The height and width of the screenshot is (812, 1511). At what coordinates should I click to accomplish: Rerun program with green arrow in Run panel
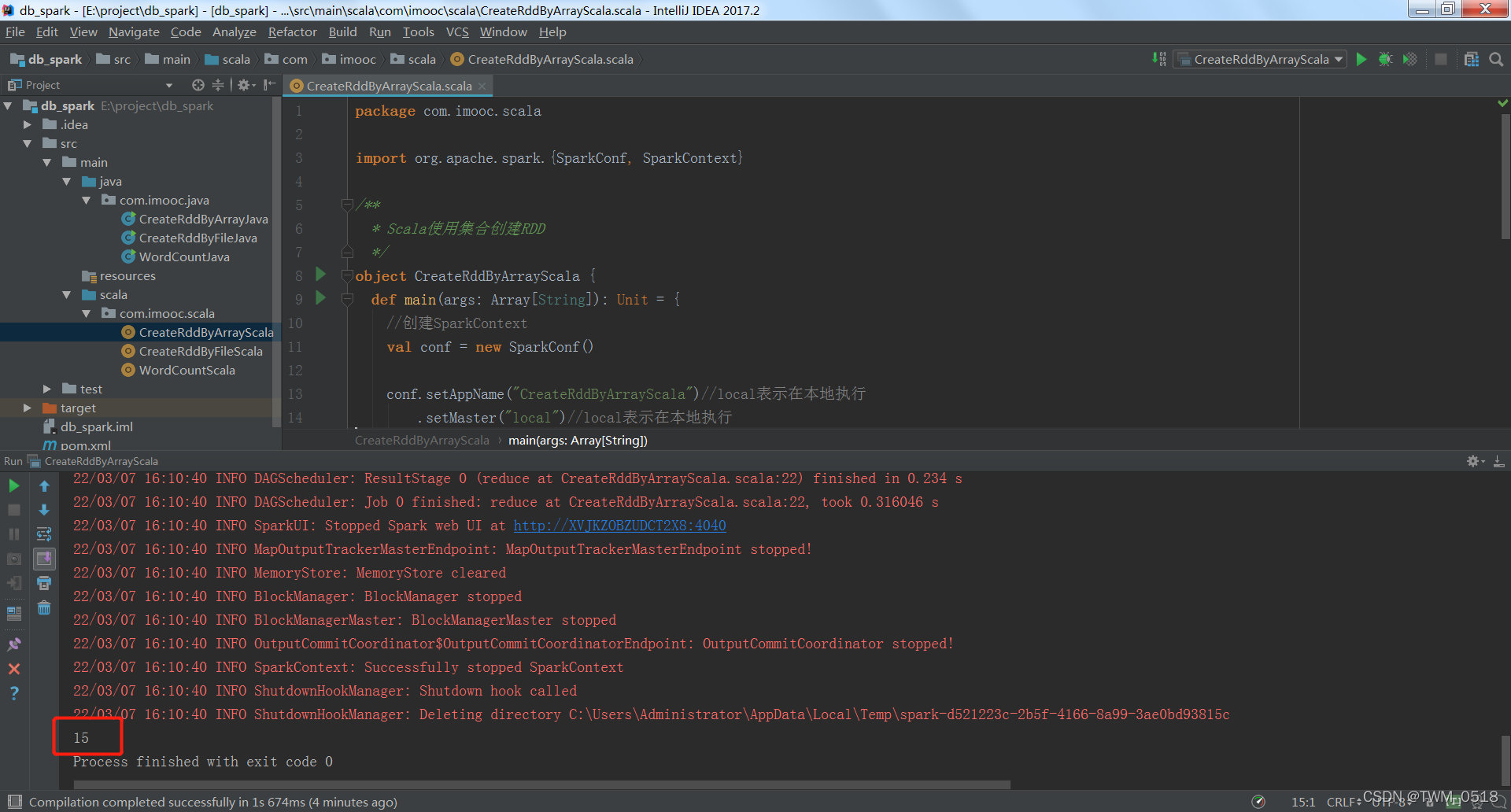point(14,486)
